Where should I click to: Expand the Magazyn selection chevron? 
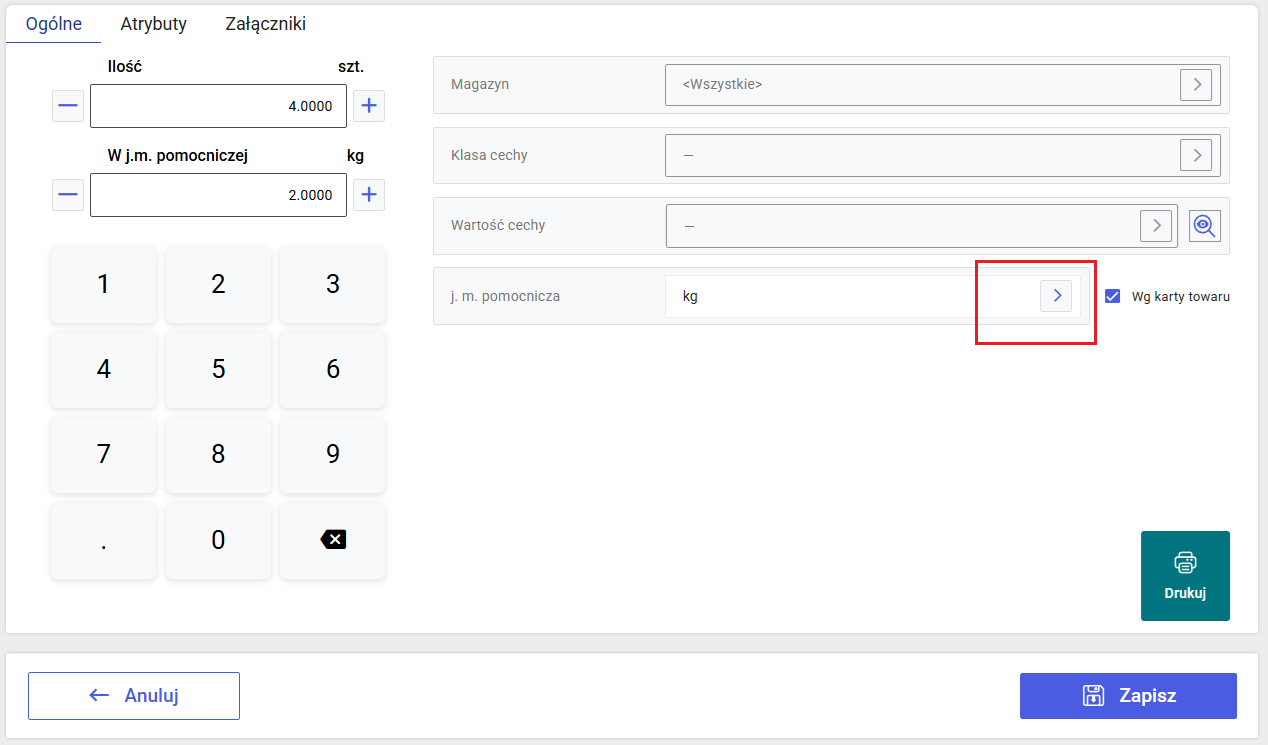(1196, 85)
